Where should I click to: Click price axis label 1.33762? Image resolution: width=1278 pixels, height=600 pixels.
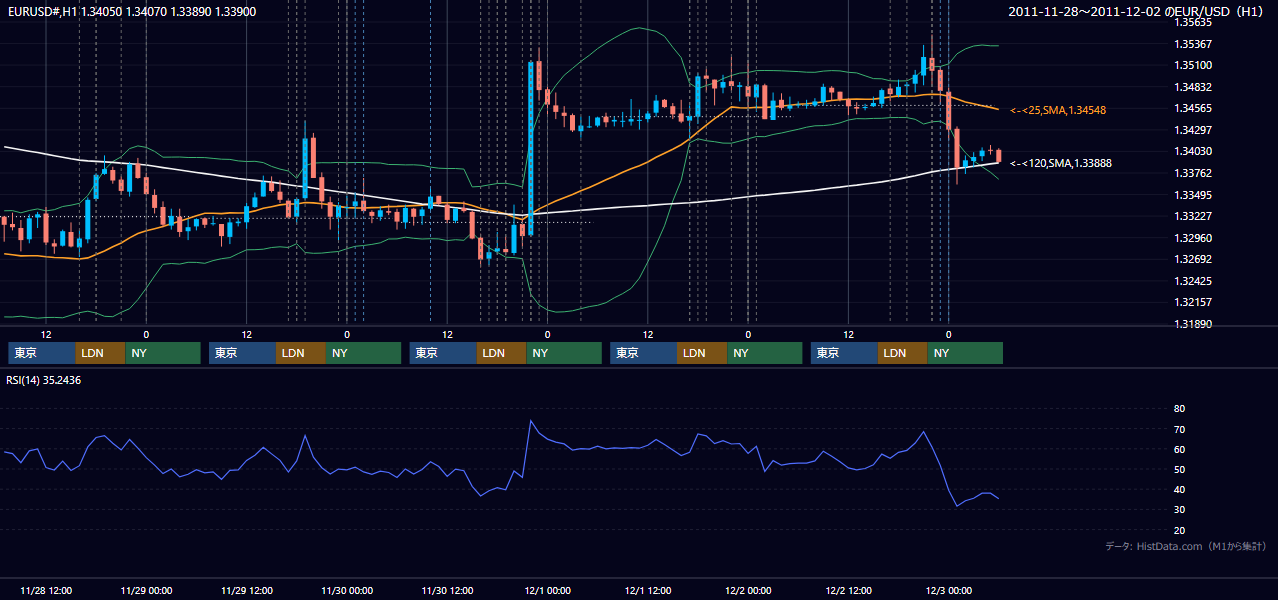tap(1192, 173)
